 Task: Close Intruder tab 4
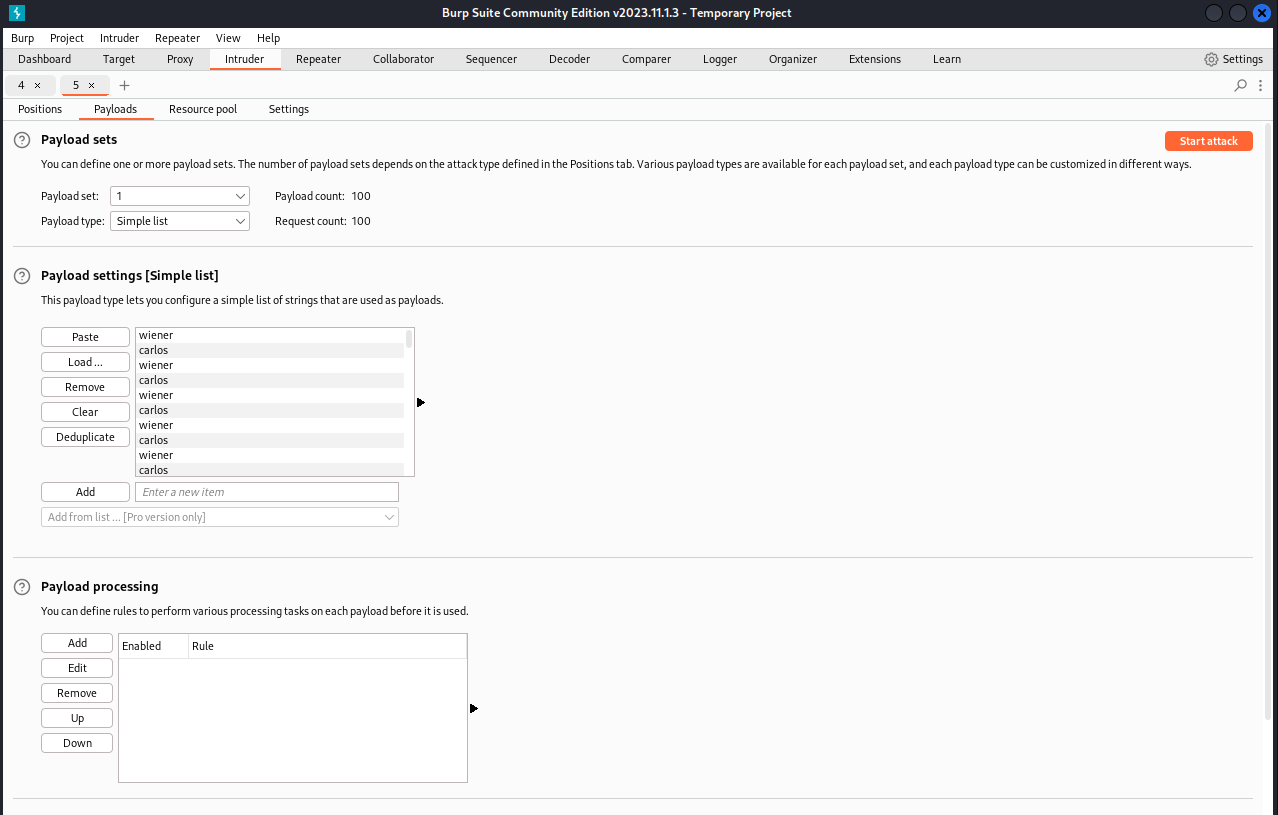(38, 86)
